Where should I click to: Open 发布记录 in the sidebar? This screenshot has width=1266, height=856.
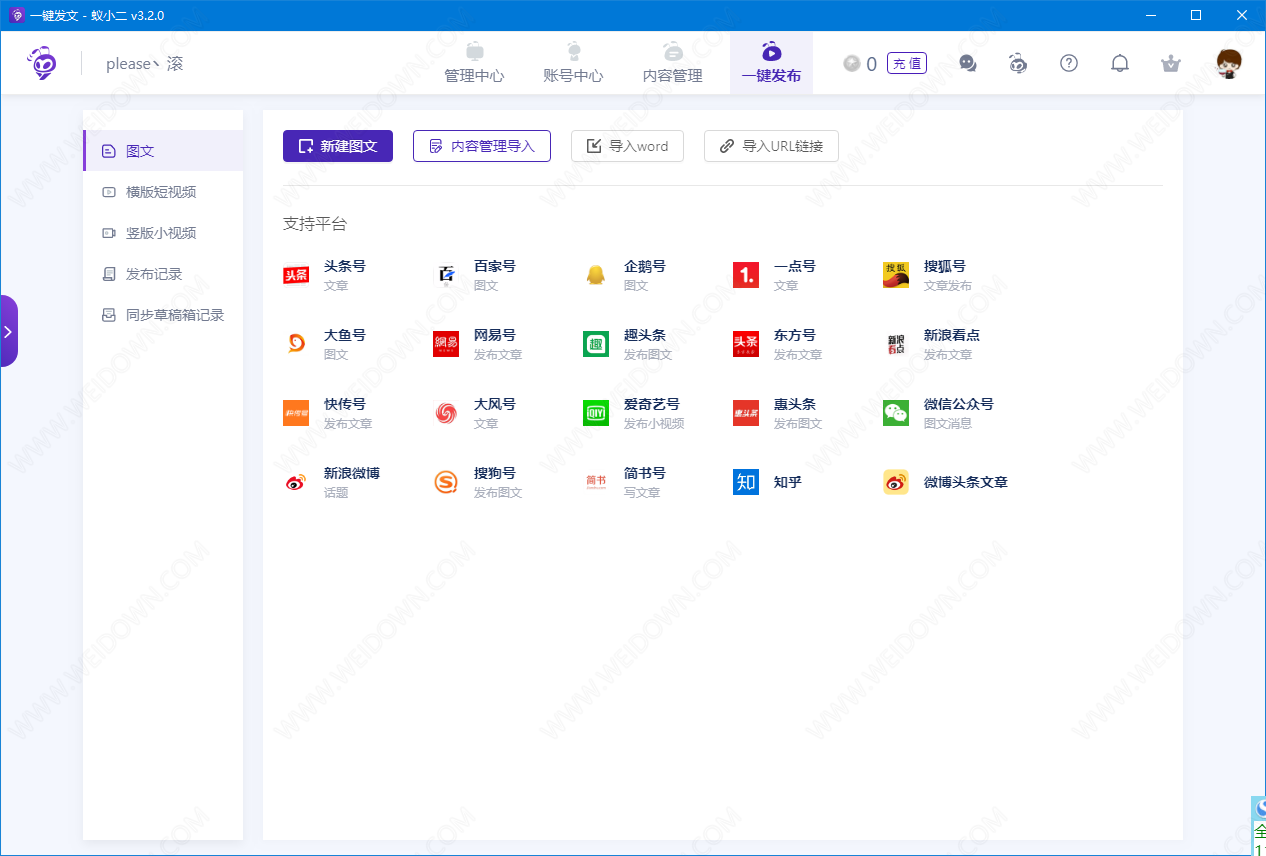154,274
